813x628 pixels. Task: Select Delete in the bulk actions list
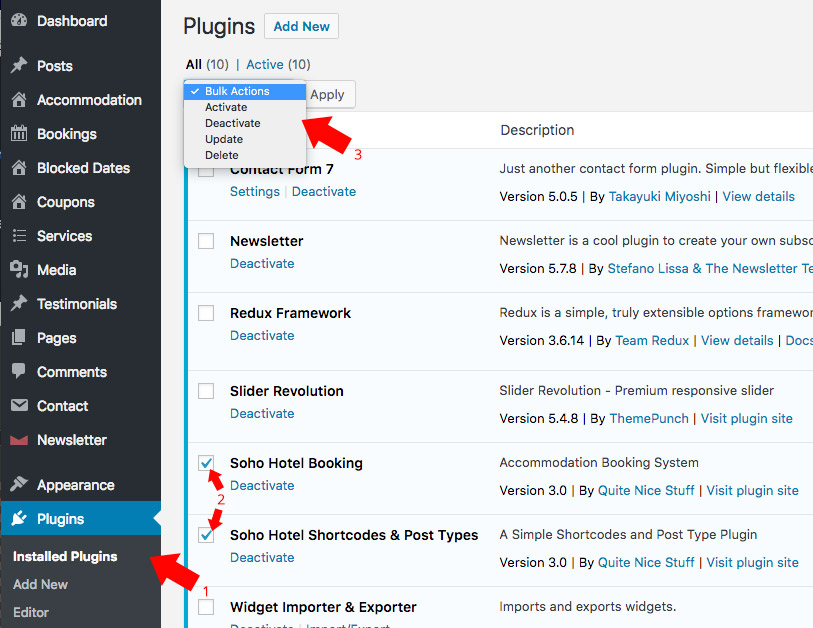tap(222, 155)
